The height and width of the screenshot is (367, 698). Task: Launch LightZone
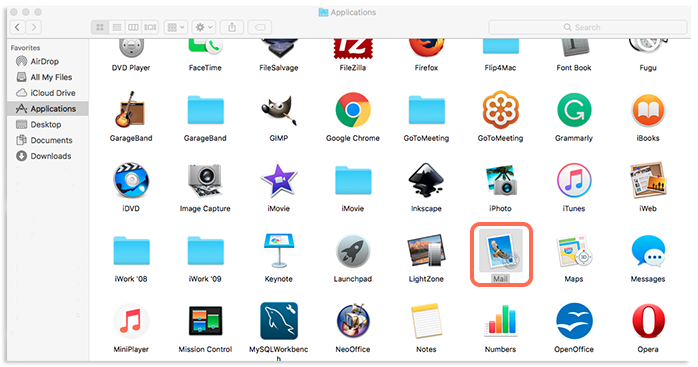[426, 250]
